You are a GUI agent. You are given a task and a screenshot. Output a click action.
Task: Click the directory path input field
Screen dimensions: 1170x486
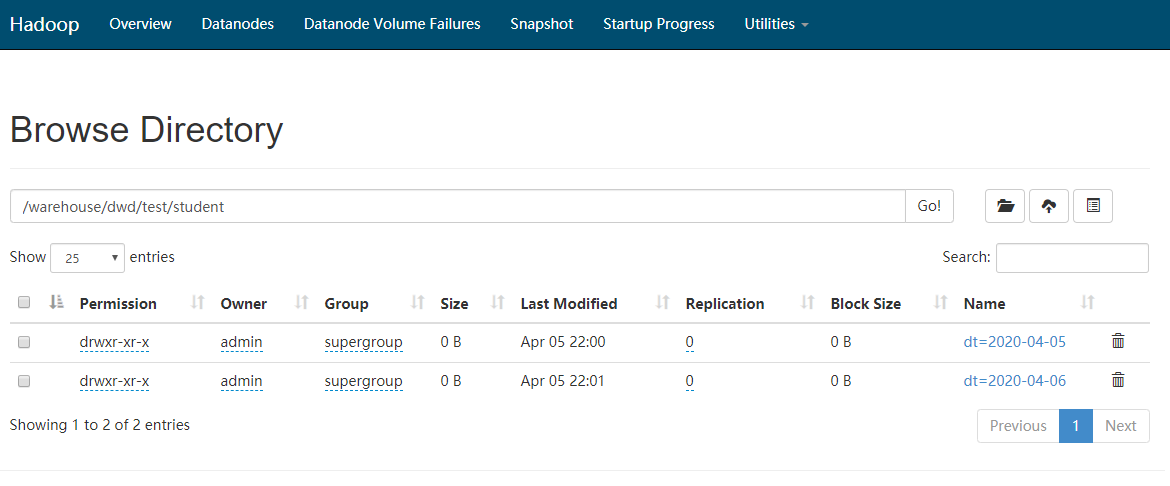tap(457, 206)
